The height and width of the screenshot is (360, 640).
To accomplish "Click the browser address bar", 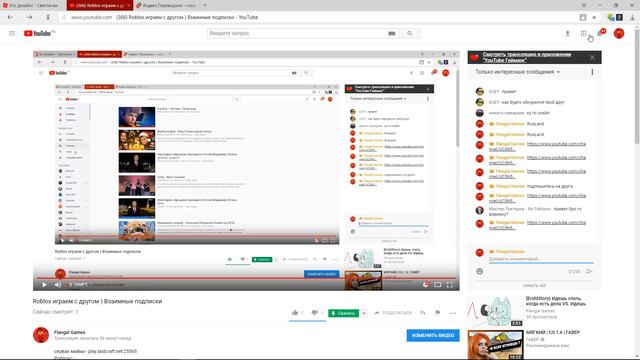I will pyautogui.click(x=318, y=17).
